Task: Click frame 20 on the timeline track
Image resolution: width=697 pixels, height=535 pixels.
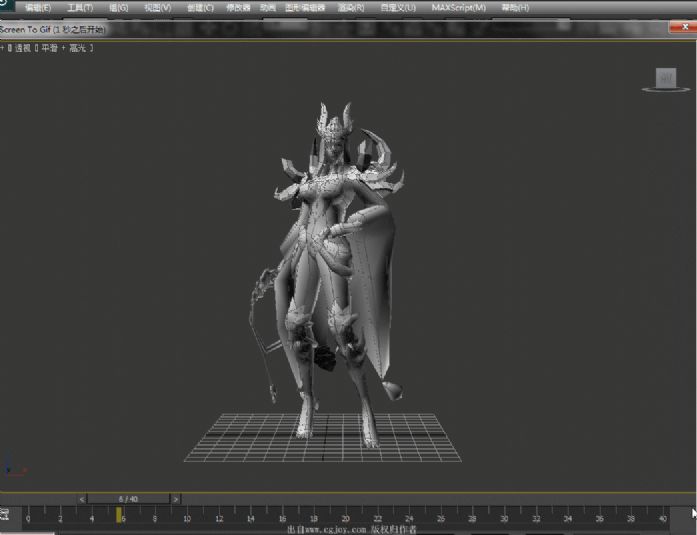Action: pyautogui.click(x=345, y=518)
